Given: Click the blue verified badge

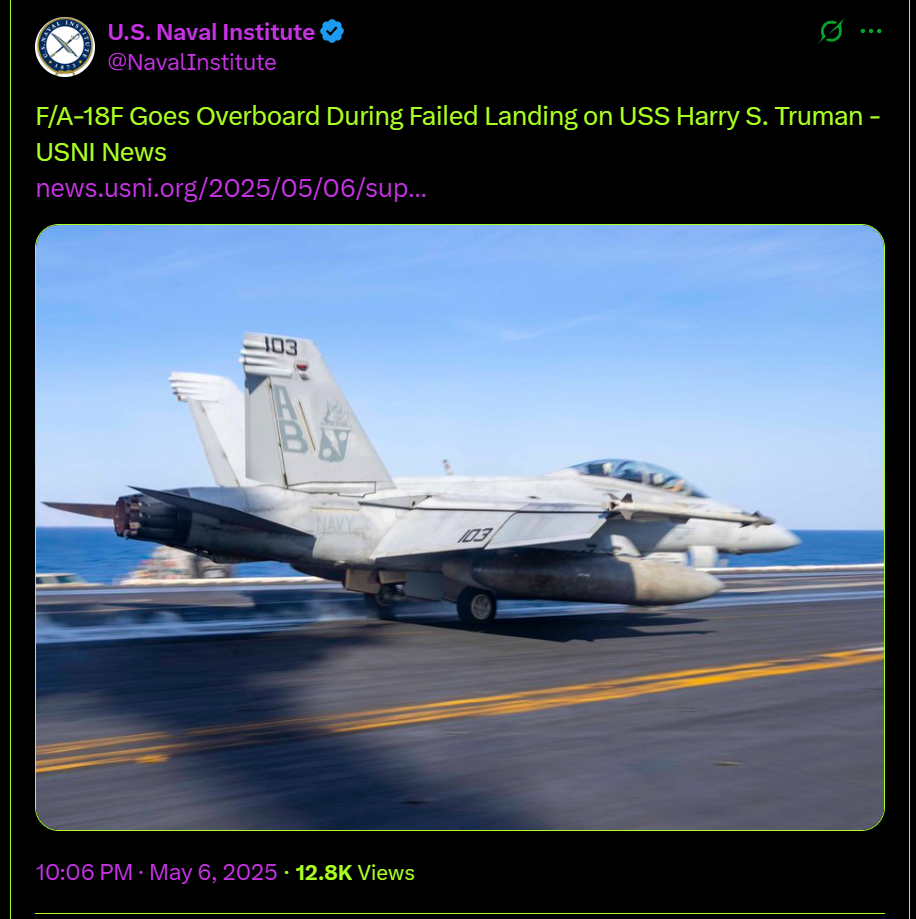Looking at the screenshot, I should point(332,32).
